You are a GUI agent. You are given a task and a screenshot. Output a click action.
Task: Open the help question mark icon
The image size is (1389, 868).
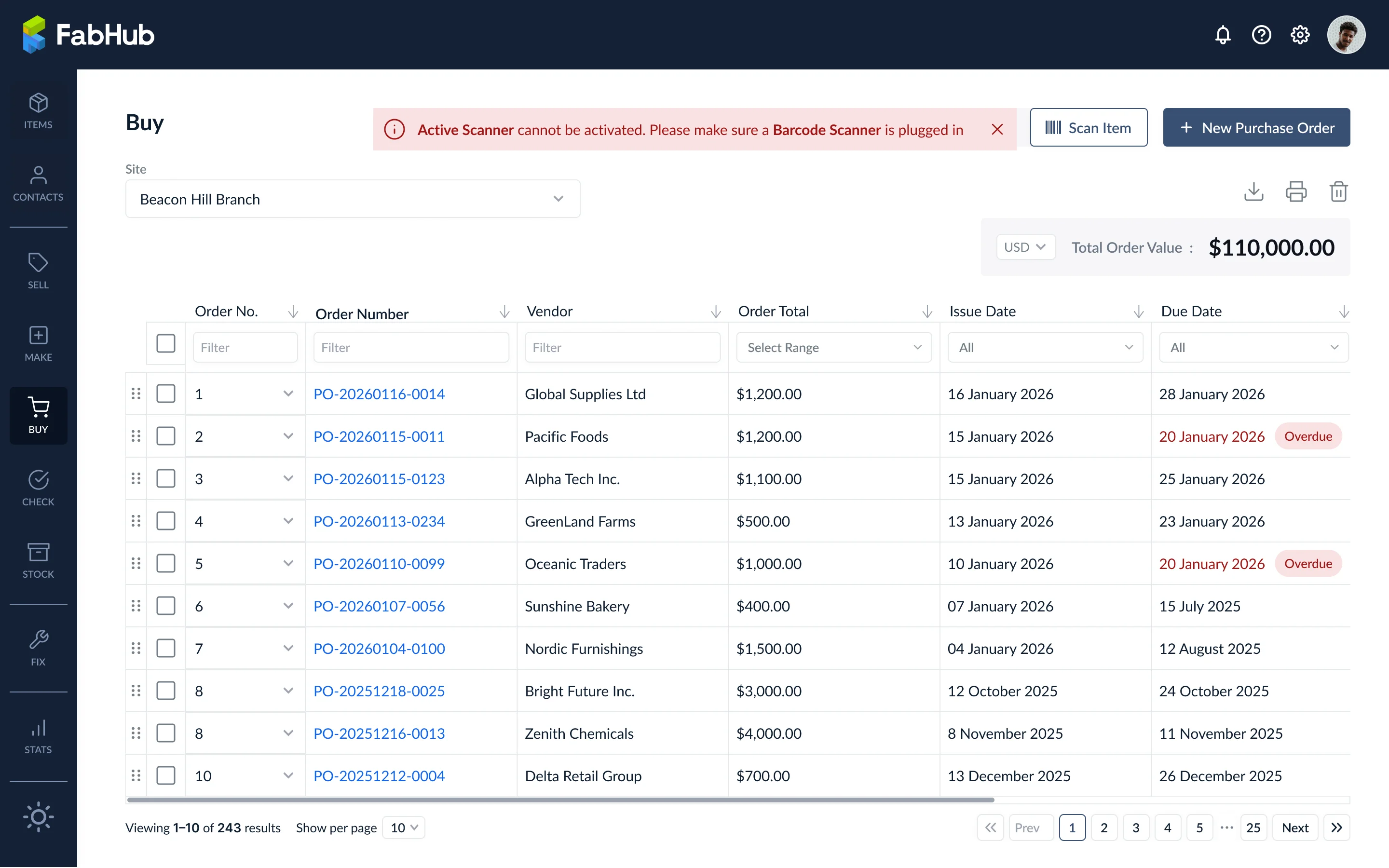tap(1261, 35)
